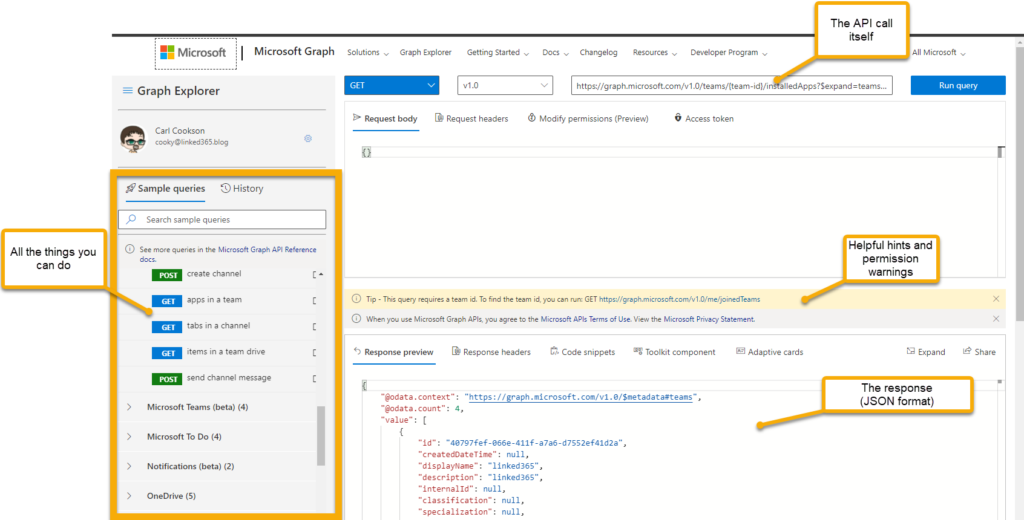Click the info icon in the tip banner
This screenshot has height=520, width=1024.
point(357,299)
